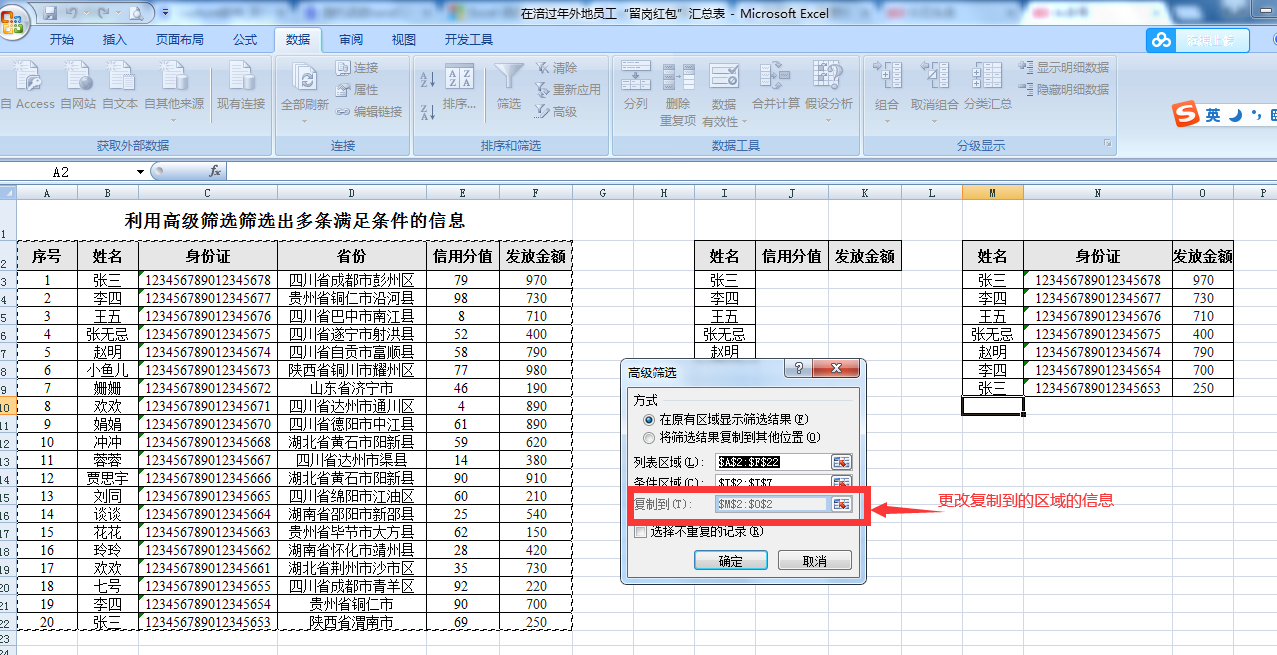Check 选择不重复的记录 checkbox
The image size is (1277, 655).
point(641,532)
